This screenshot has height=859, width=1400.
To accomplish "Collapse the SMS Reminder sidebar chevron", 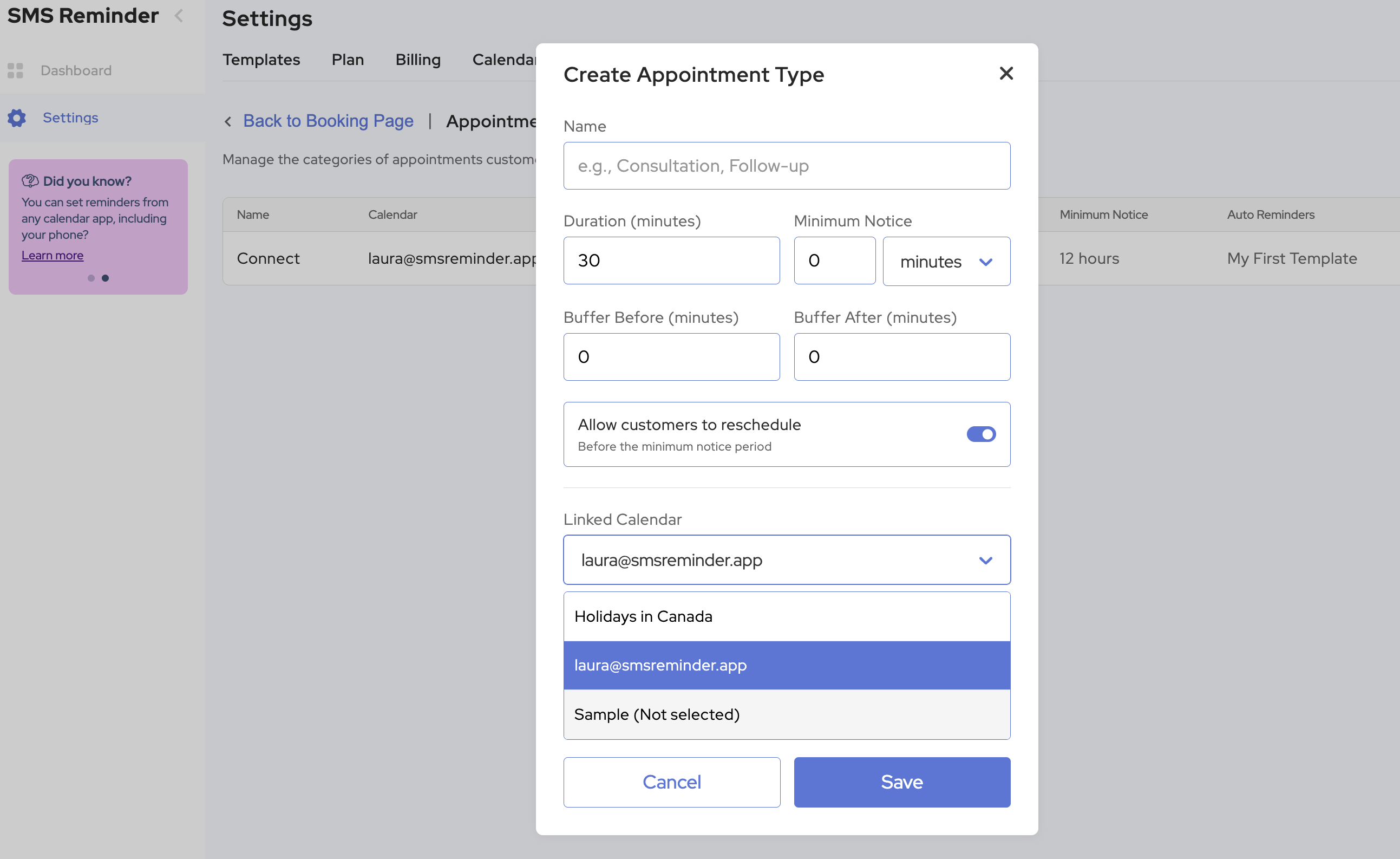I will (179, 16).
